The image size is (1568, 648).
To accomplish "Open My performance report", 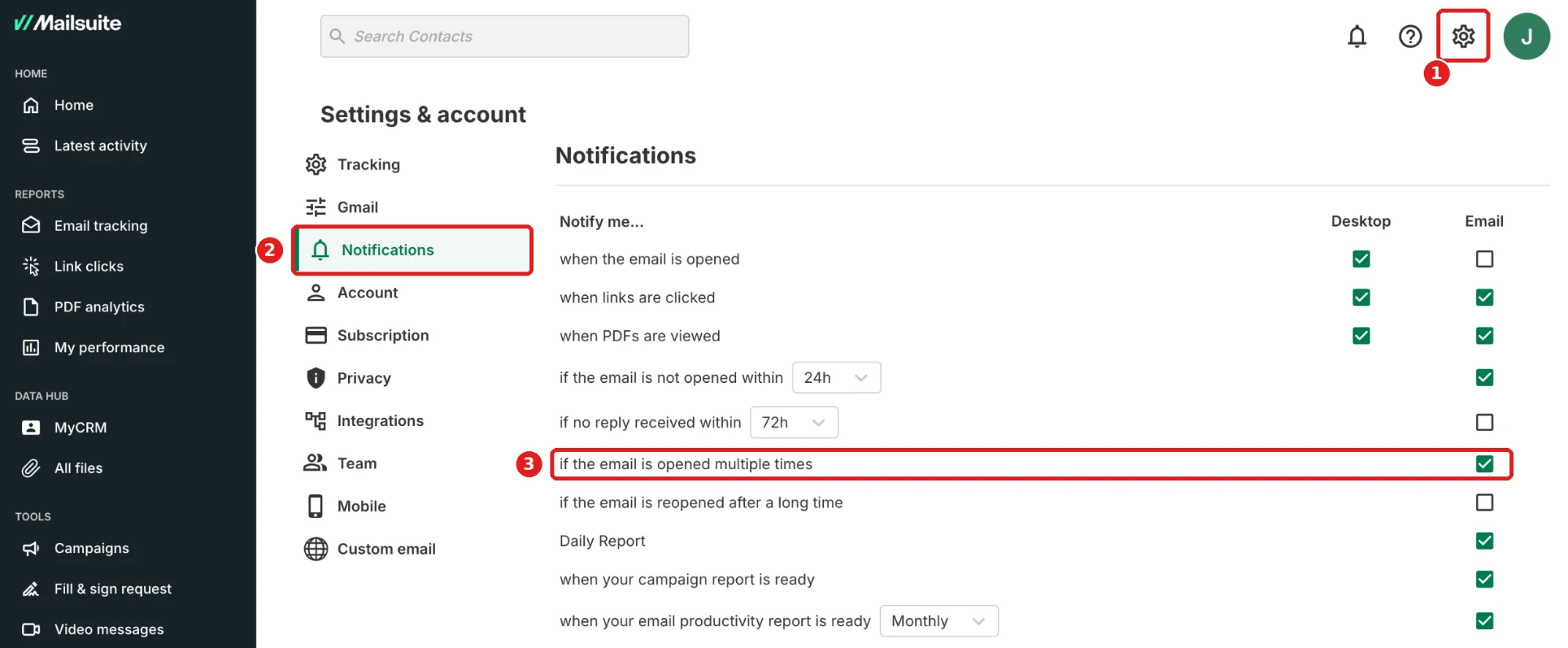I will click(109, 348).
